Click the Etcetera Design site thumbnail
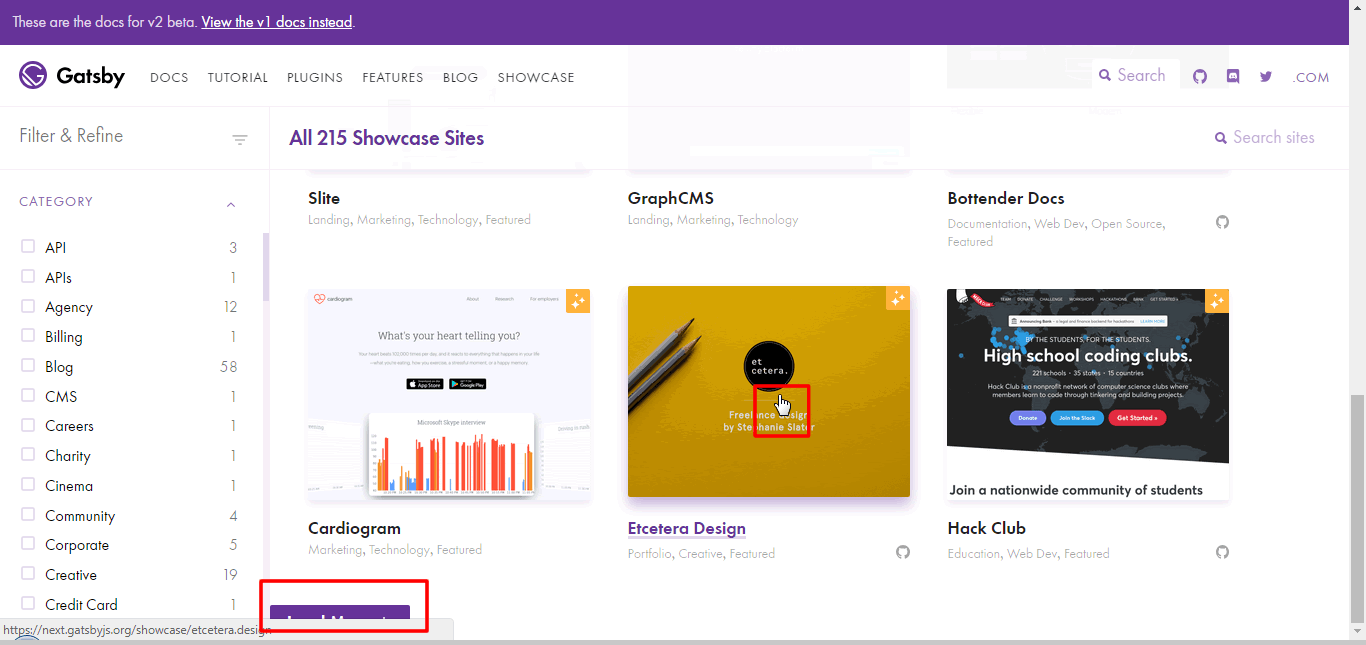 tap(769, 392)
